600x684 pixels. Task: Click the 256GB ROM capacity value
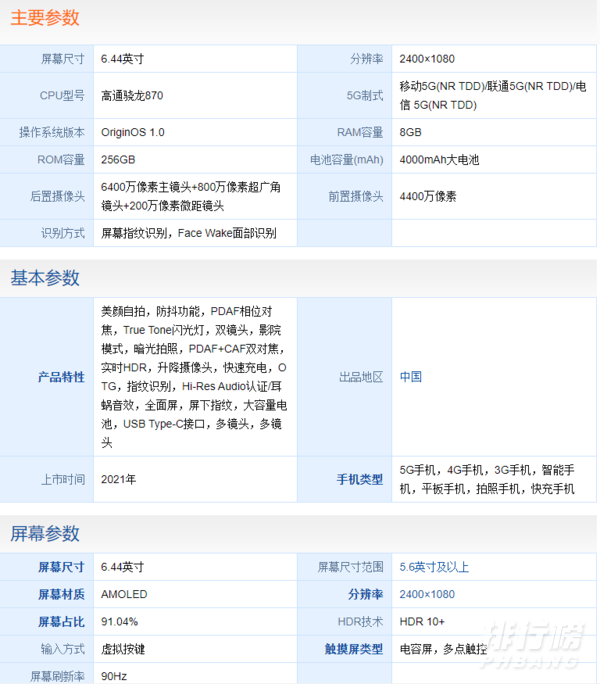[x=118, y=160]
